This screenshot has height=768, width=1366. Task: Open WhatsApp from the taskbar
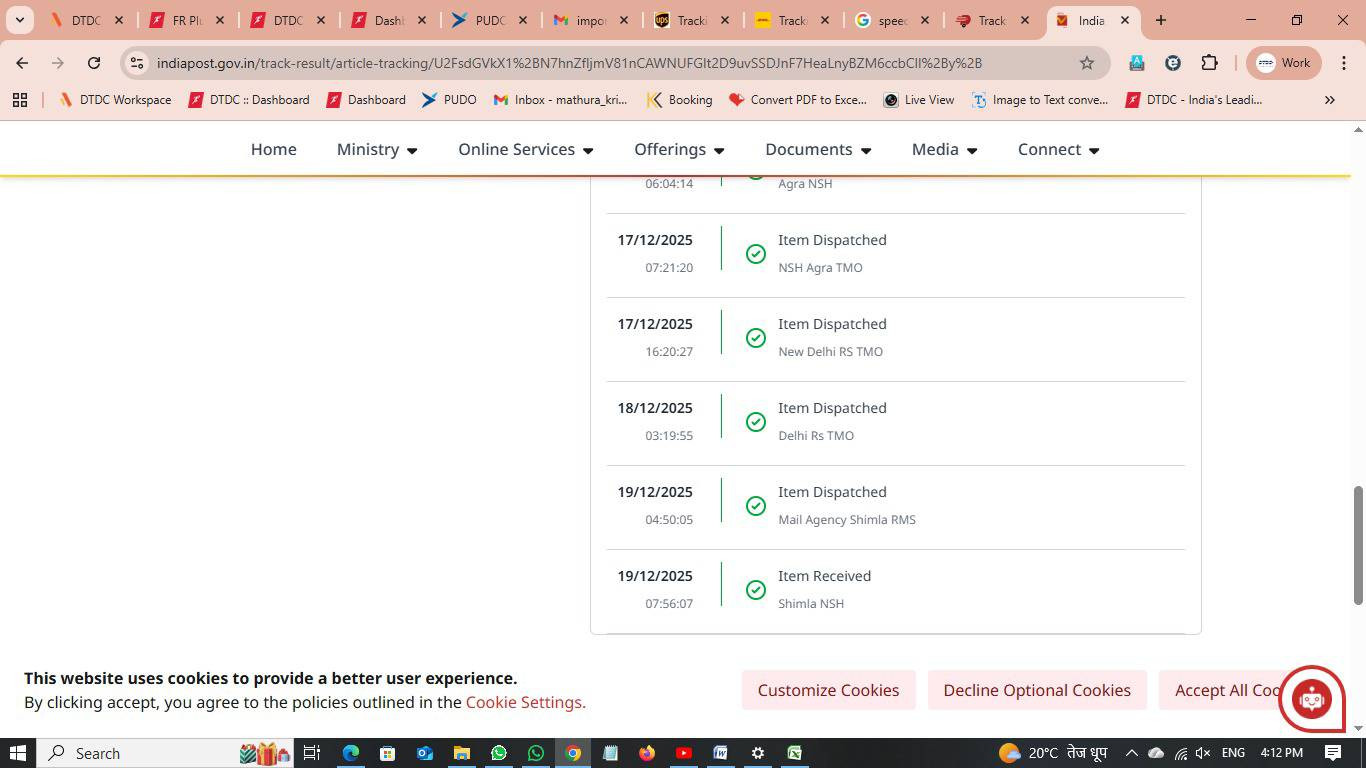499,753
